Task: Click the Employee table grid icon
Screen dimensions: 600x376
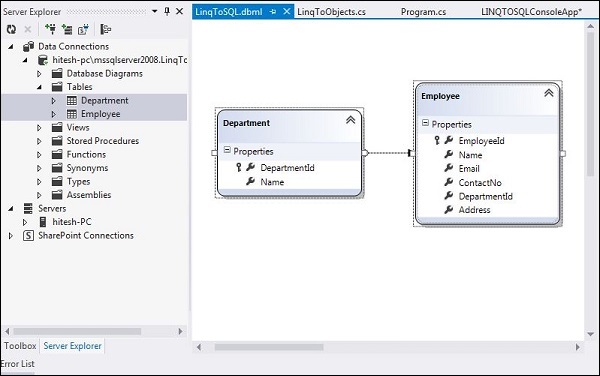Action: (72, 114)
